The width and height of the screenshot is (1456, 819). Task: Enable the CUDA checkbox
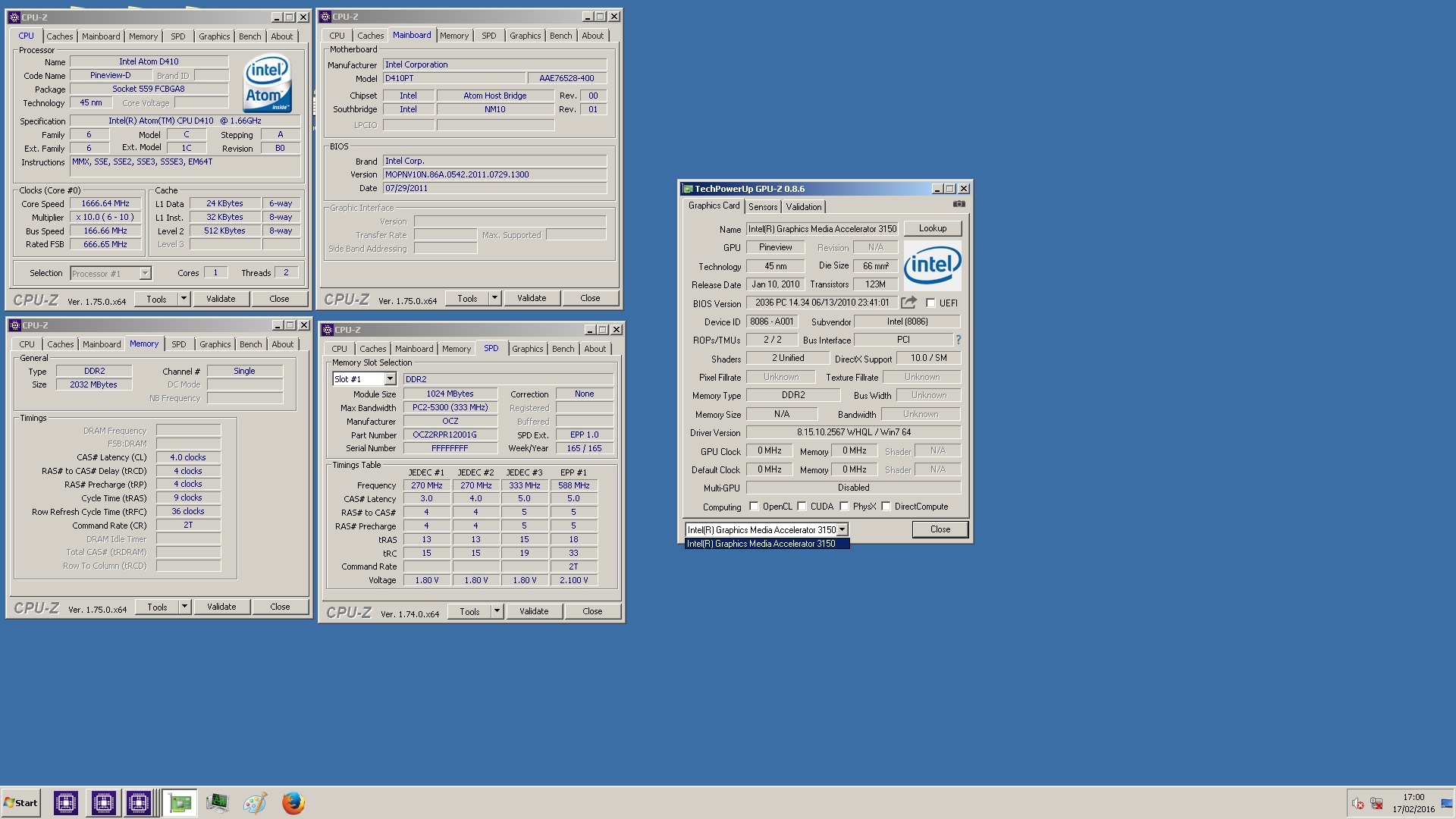802,507
